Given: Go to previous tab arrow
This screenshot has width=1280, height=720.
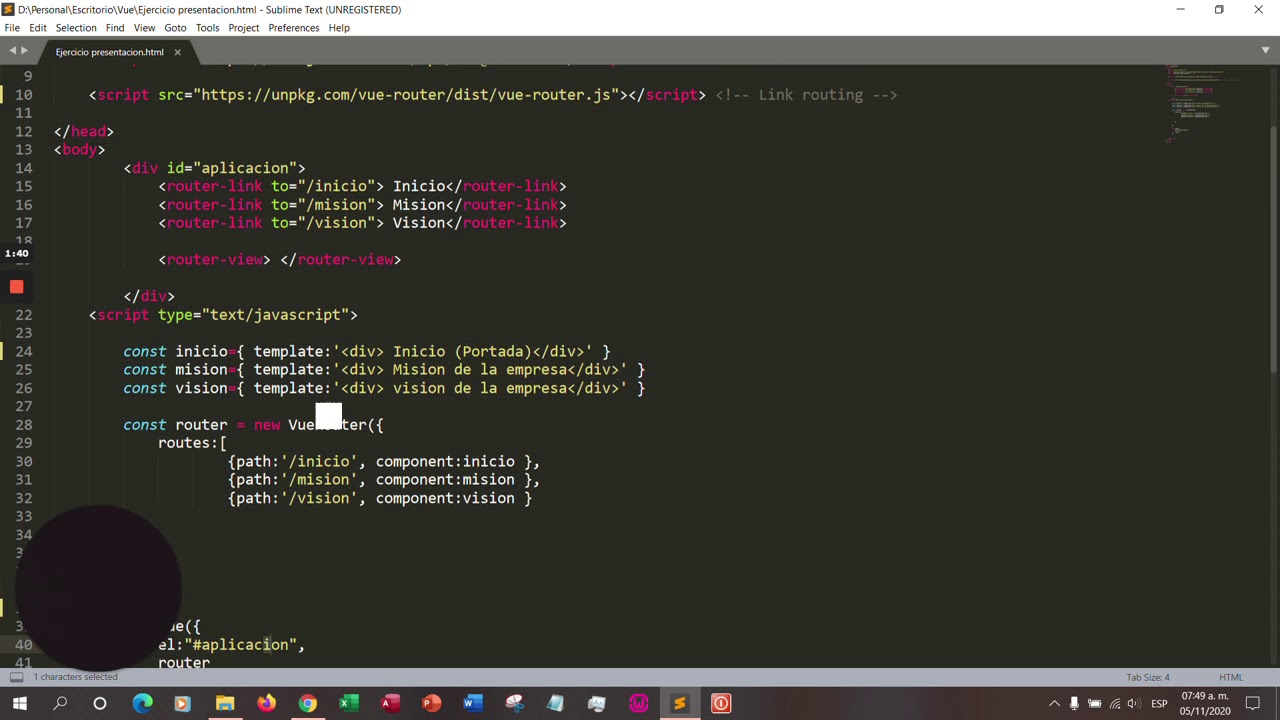Looking at the screenshot, I should tap(12, 50).
